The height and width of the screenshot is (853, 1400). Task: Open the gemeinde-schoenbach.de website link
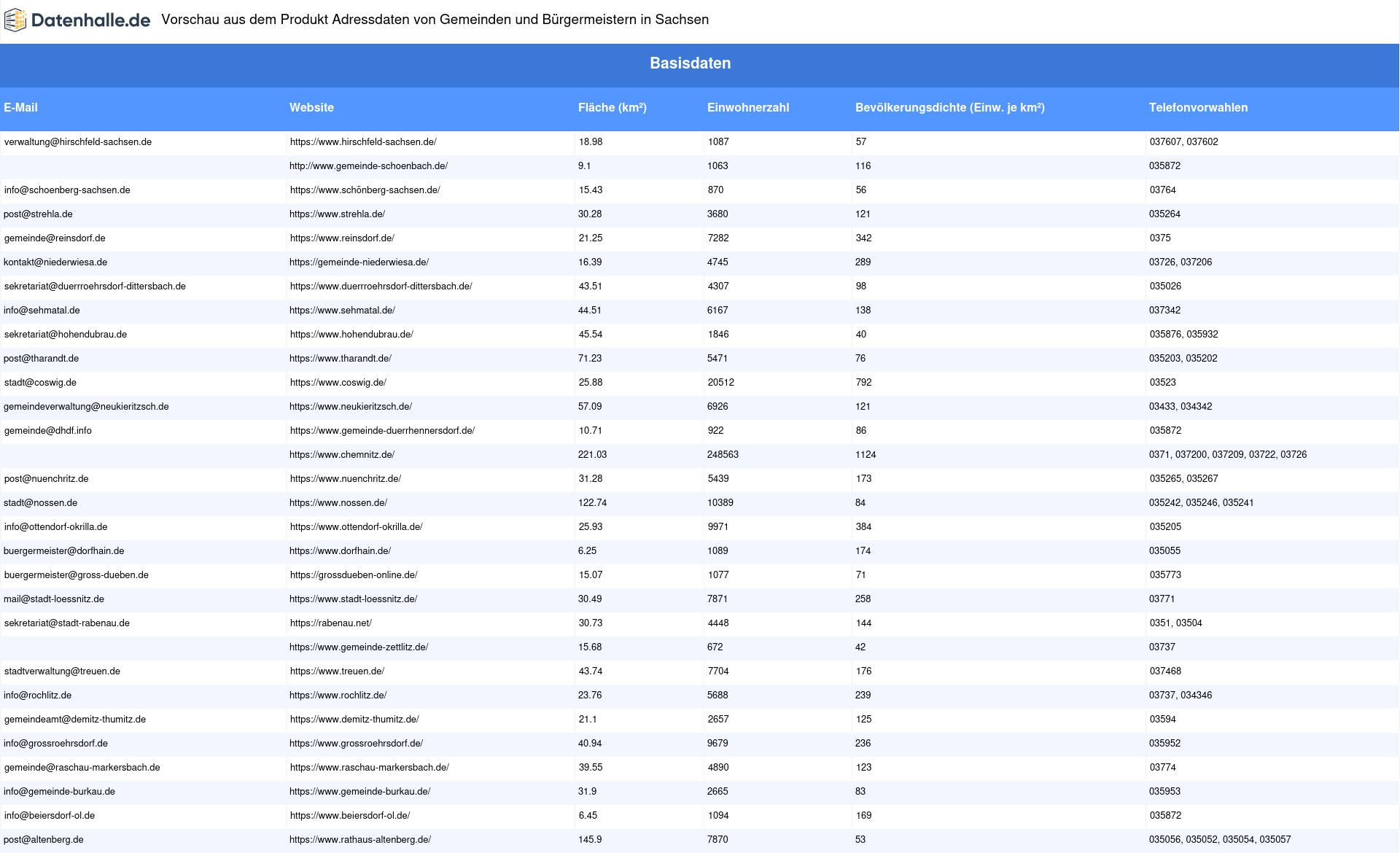368,166
